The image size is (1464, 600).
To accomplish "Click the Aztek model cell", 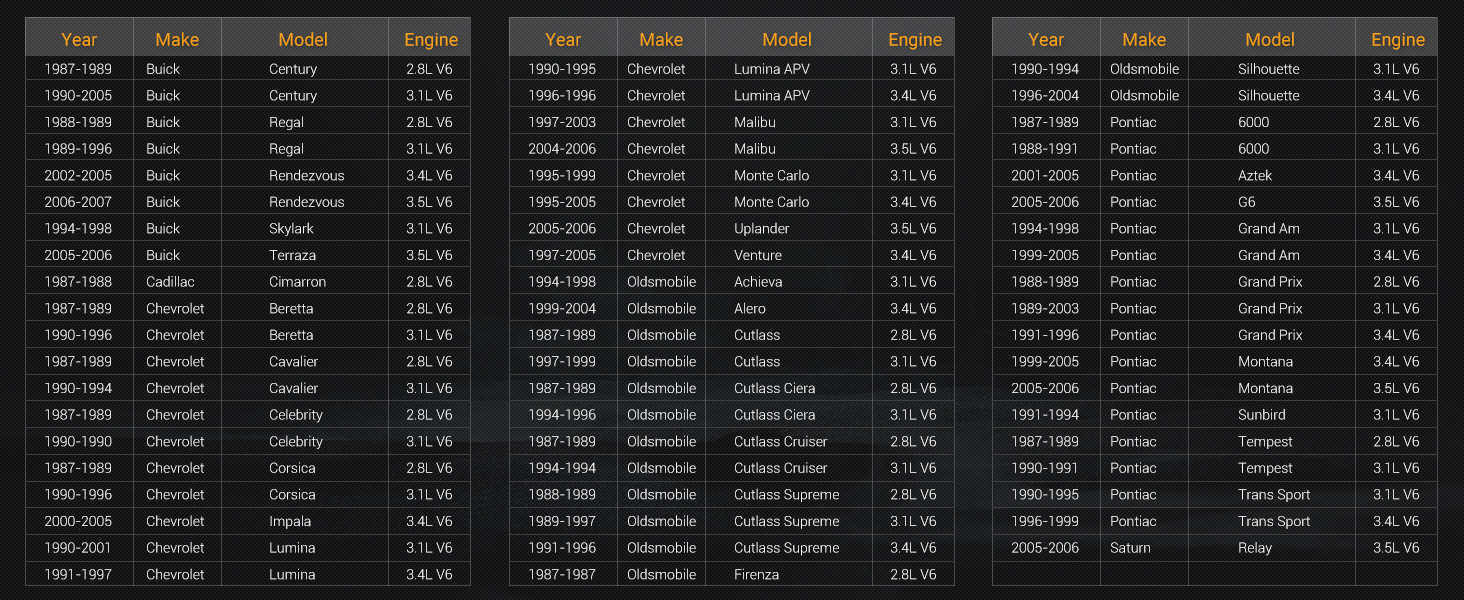I will [1271, 175].
